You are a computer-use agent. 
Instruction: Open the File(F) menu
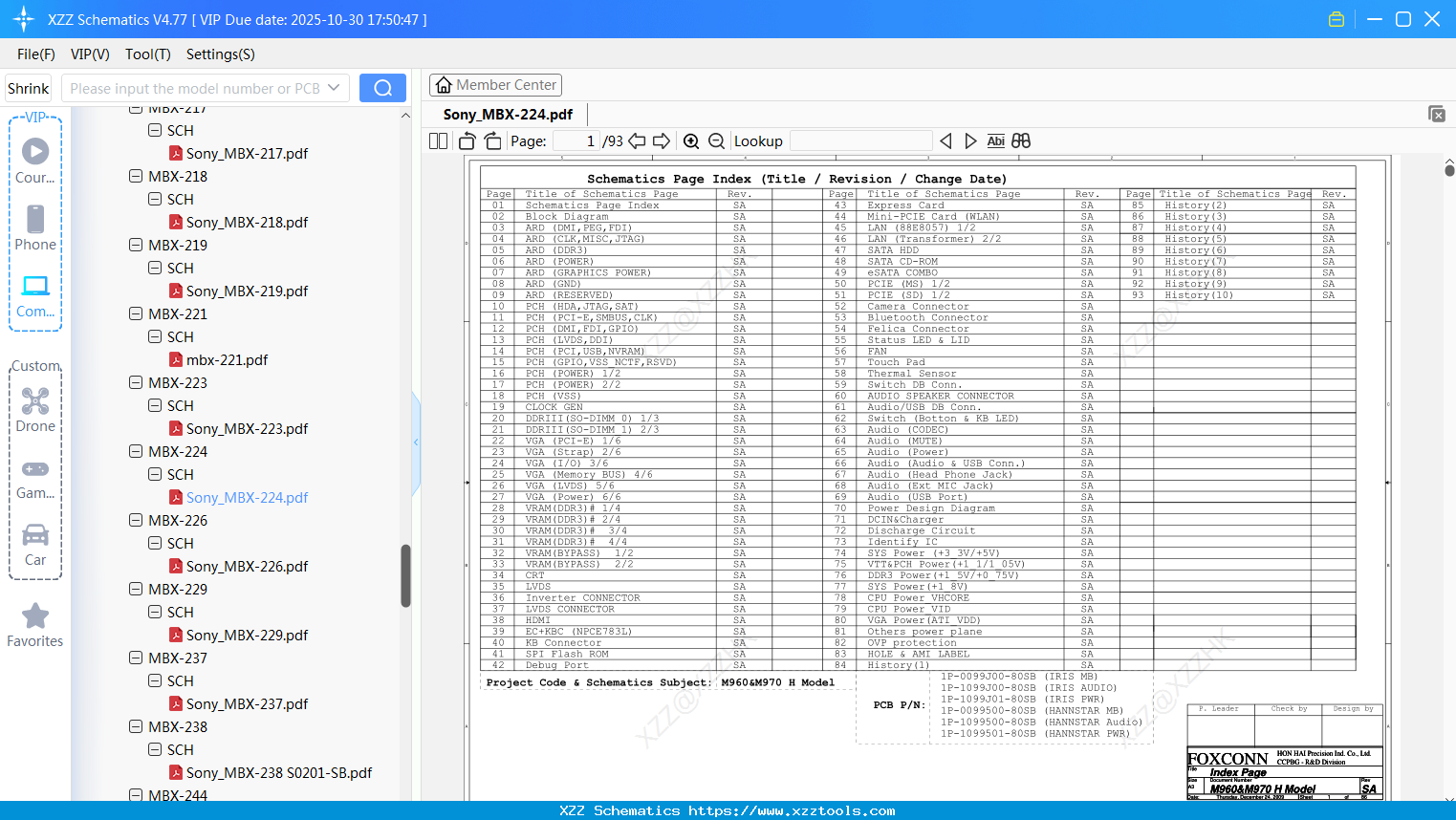point(36,54)
